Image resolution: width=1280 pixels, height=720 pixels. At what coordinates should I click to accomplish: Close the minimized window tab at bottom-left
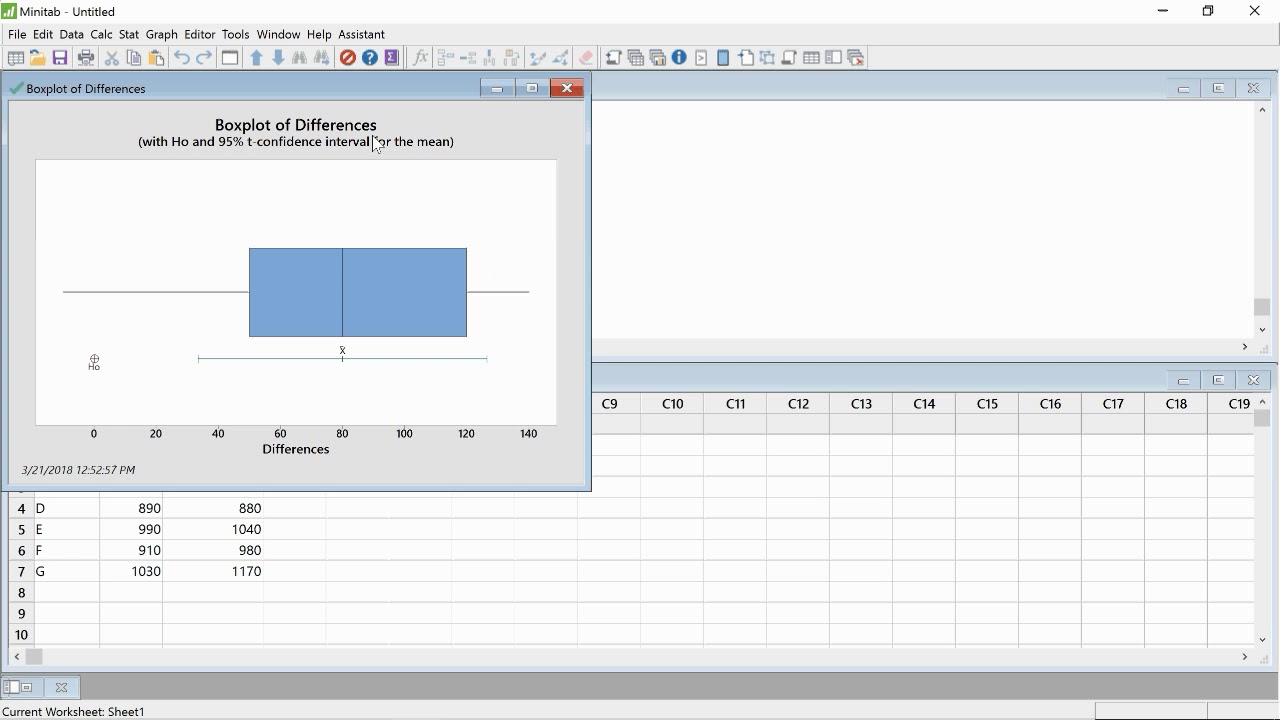pyautogui.click(x=61, y=687)
